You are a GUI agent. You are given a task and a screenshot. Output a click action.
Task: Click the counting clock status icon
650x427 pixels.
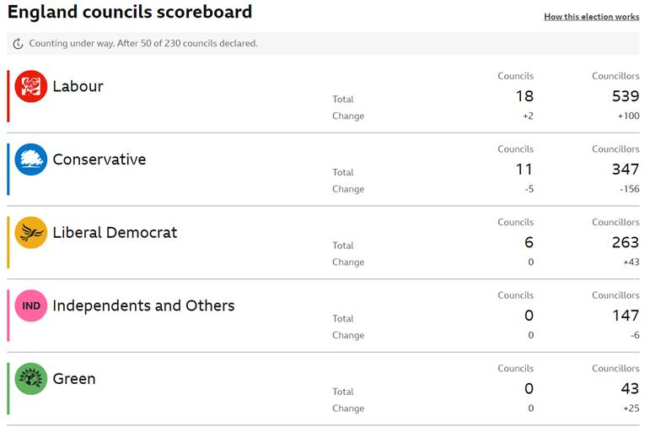18,44
